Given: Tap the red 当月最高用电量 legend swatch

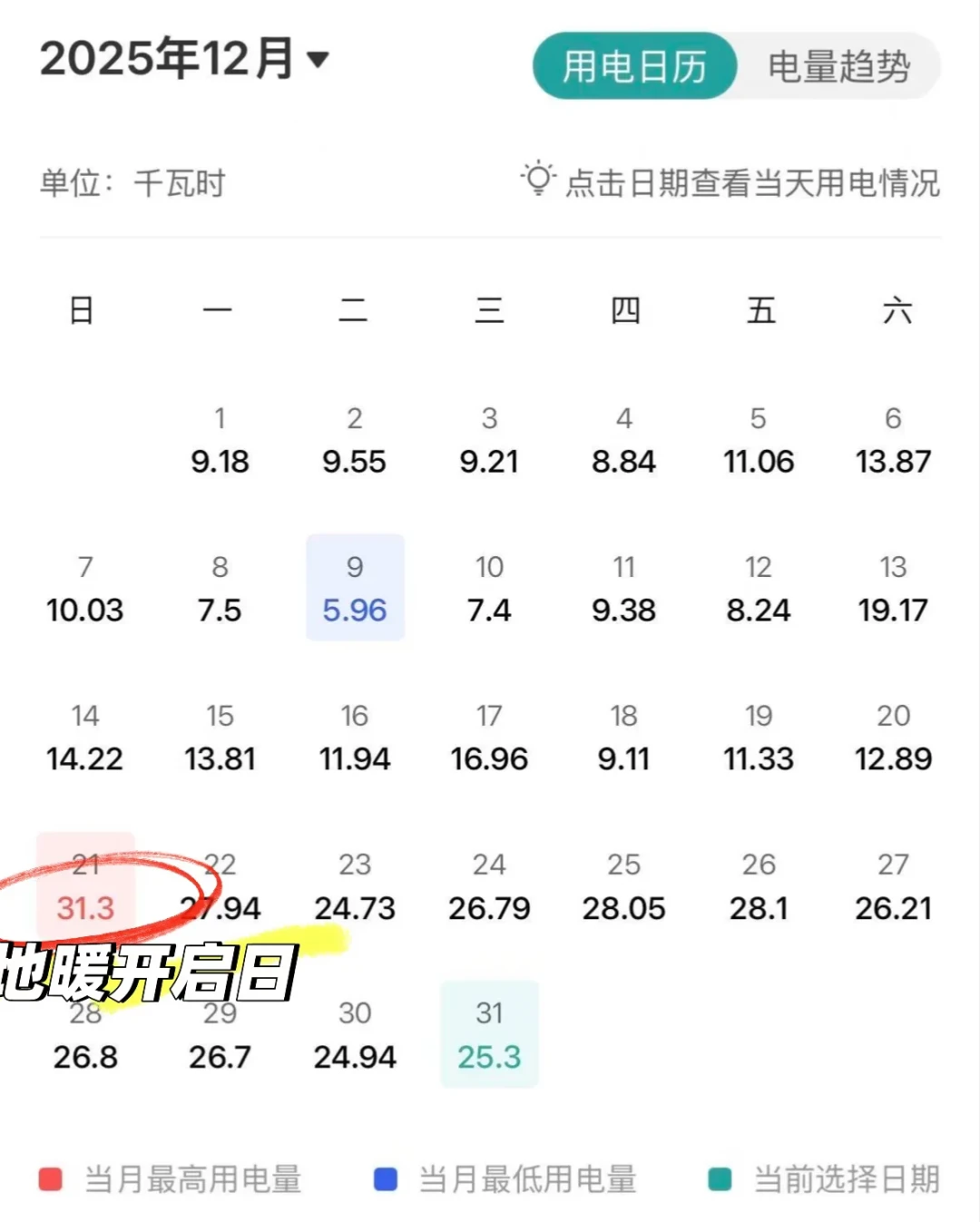Looking at the screenshot, I should tap(51, 1179).
